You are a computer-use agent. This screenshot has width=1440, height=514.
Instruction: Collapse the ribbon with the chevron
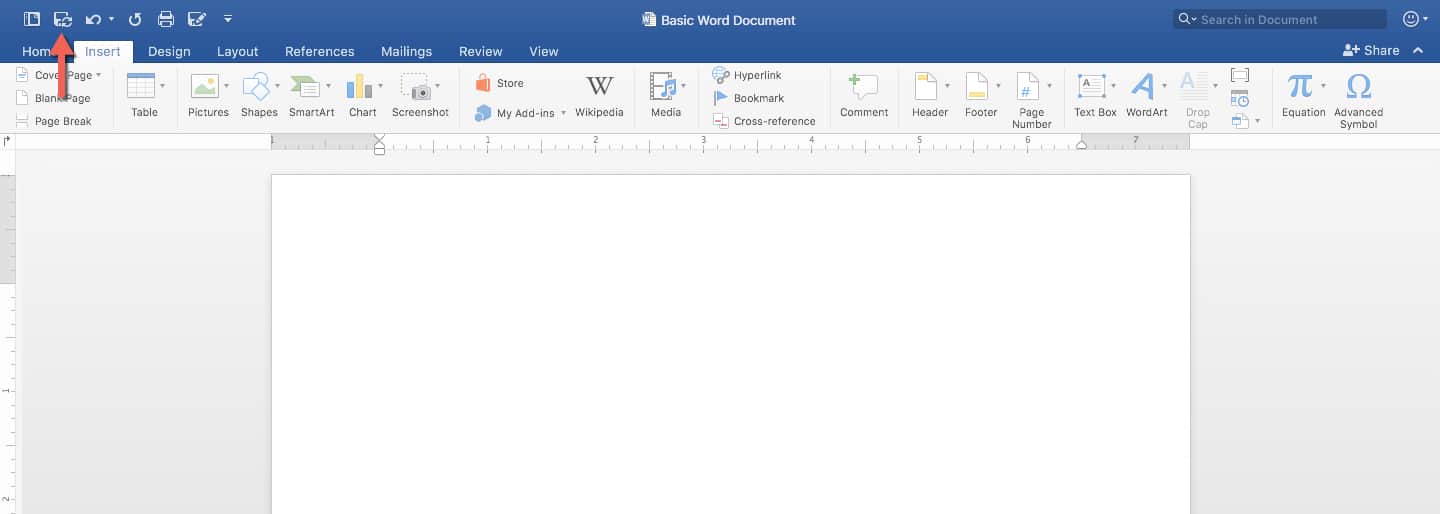pos(1417,50)
